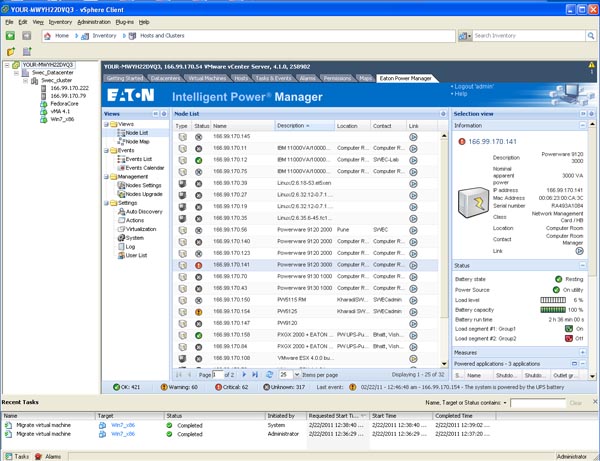Viewport: 600px width, 461px height.
Task: Open the search type dropdown beside Search Inventory
Action: pos(465,36)
